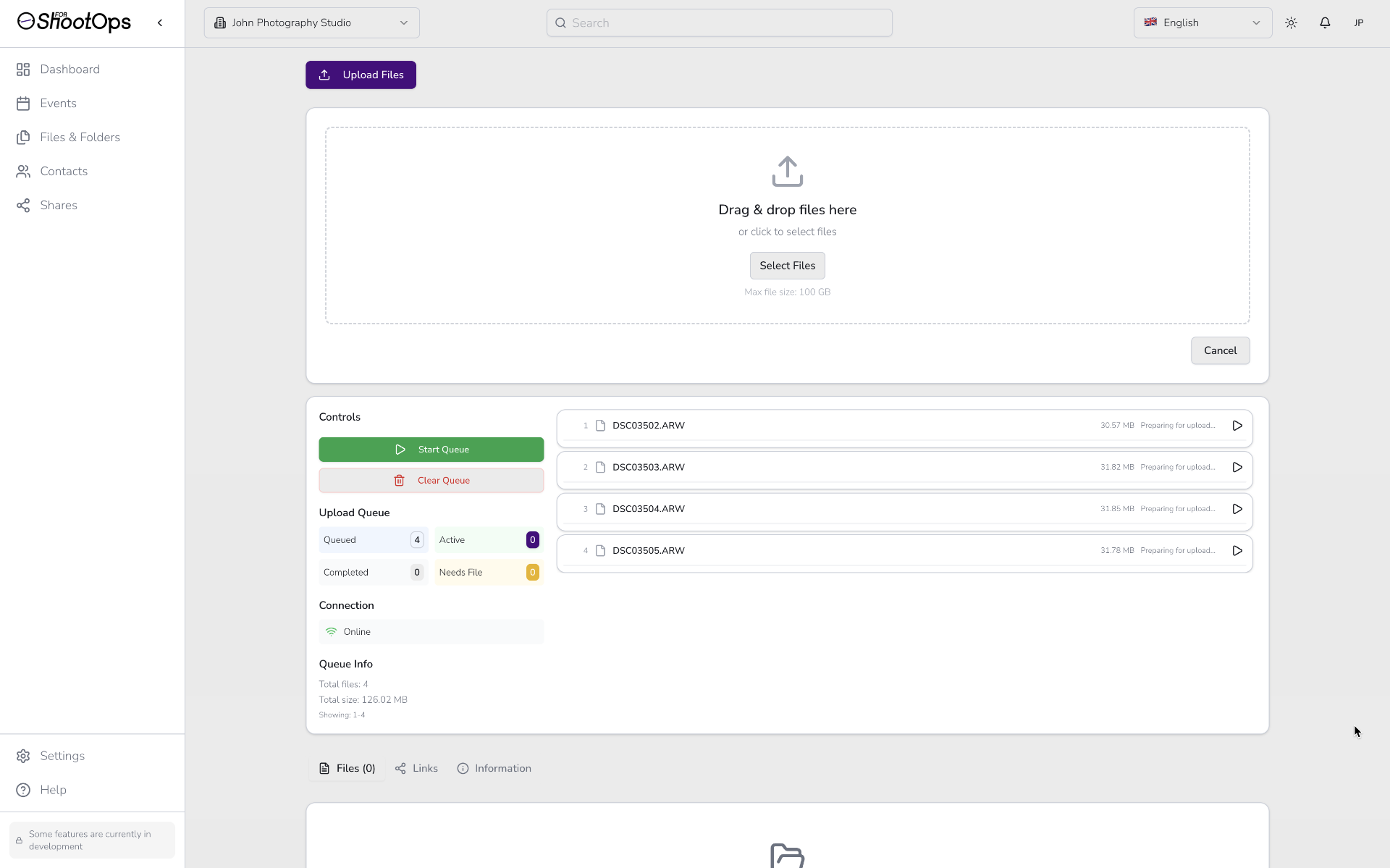
Task: Open the Shares section
Action: [58, 205]
